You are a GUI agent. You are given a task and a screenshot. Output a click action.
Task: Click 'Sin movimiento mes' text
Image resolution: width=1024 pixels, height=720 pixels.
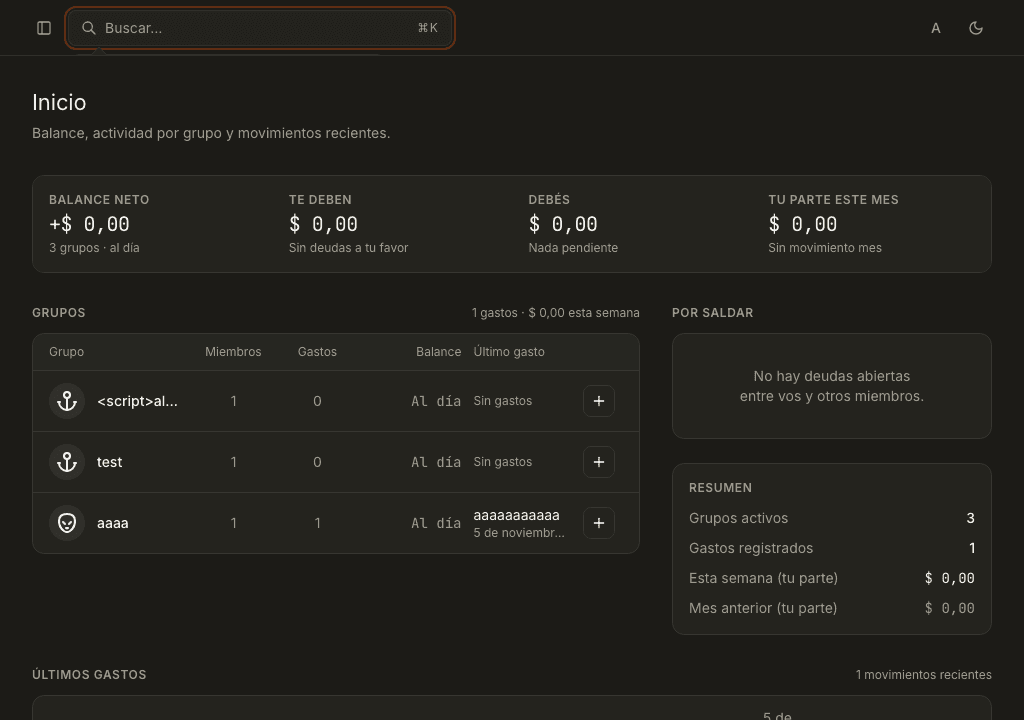click(x=825, y=248)
